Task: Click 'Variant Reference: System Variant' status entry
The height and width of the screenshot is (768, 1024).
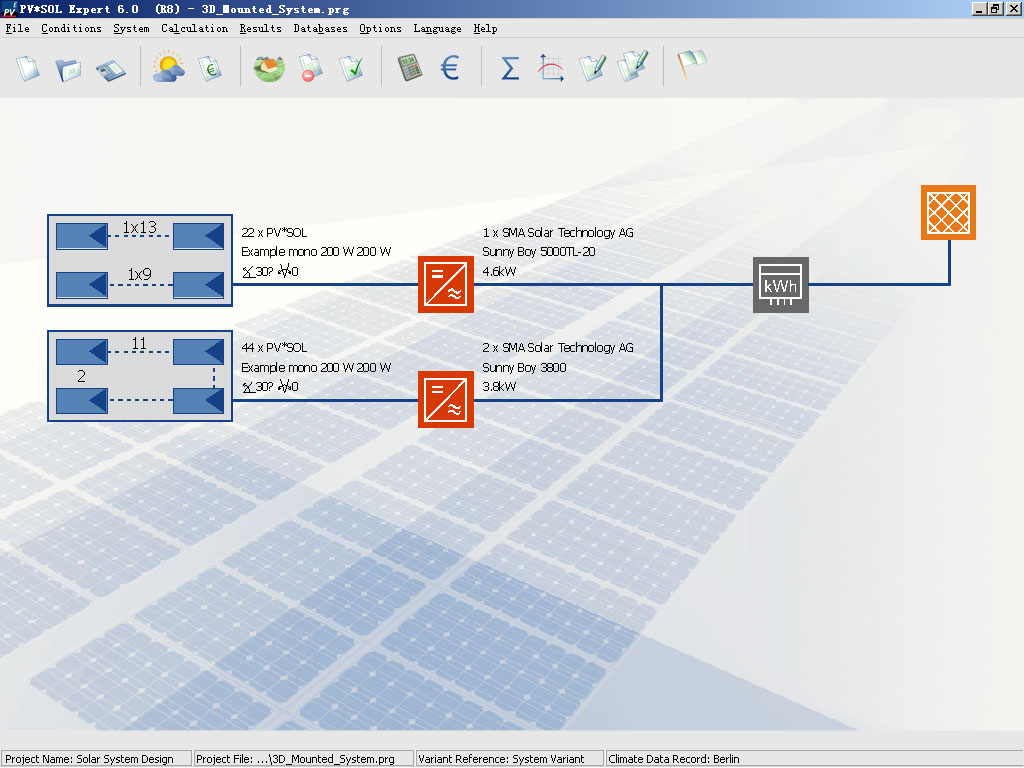Action: tap(510, 759)
